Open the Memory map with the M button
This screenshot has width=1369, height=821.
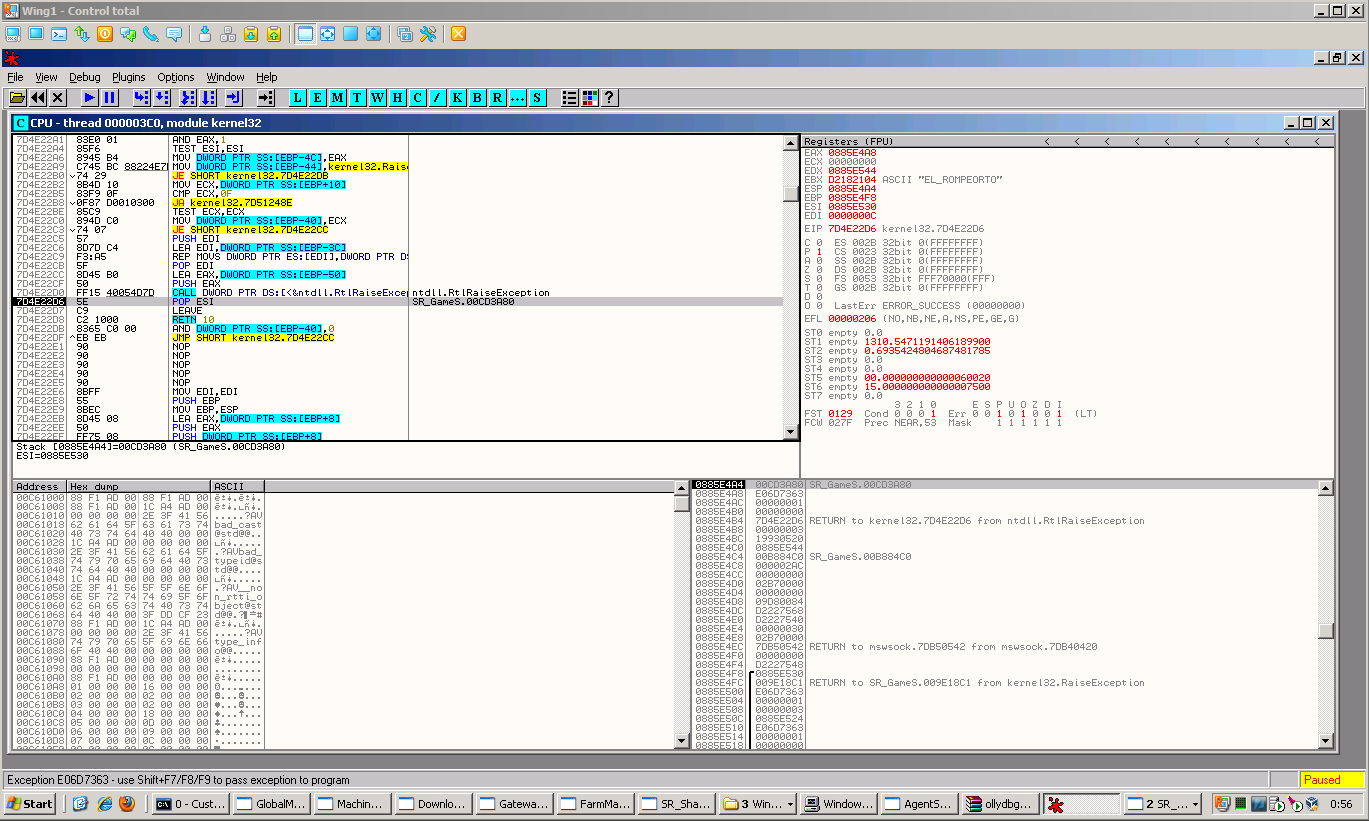(338, 97)
